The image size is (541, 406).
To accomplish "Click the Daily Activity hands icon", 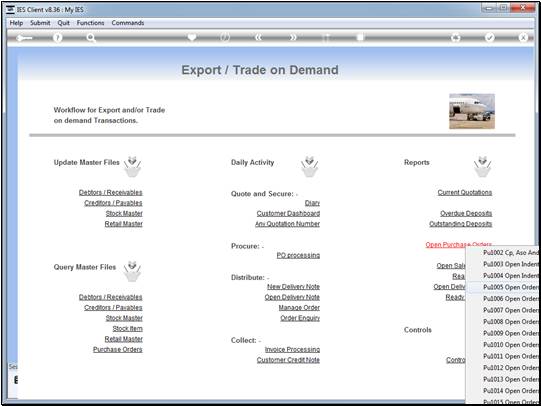I will (309, 167).
